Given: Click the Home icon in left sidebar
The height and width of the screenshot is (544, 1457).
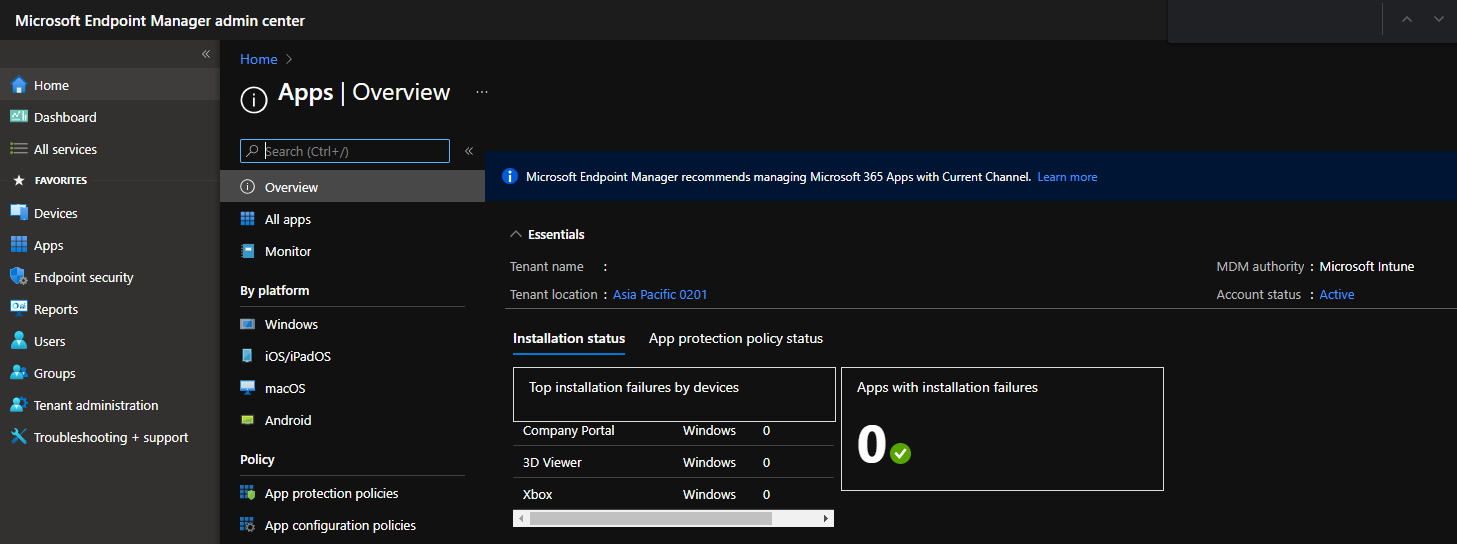Looking at the screenshot, I should click(18, 85).
